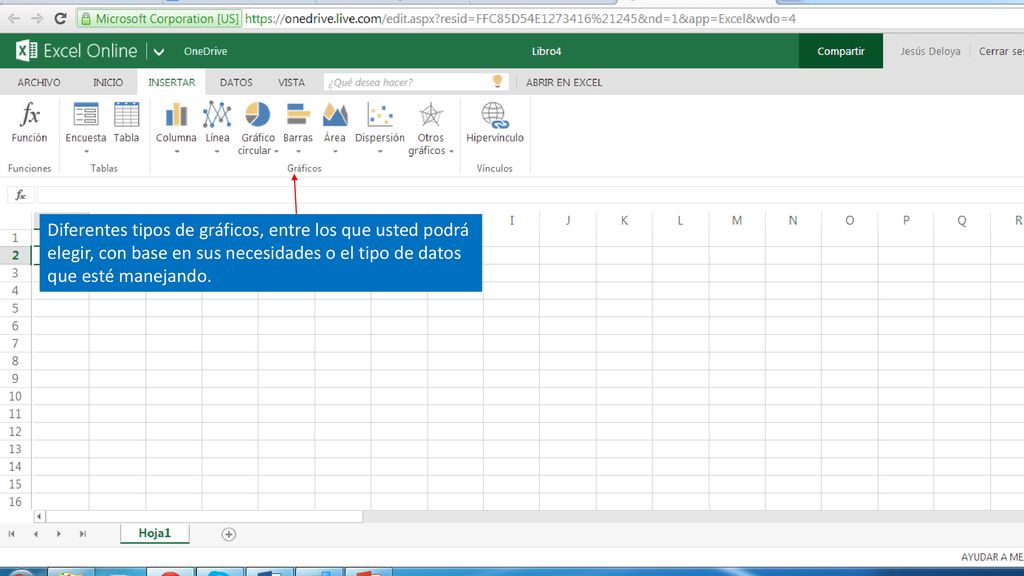Switch to the DATOS tab
The width and height of the screenshot is (1024, 576).
236,82
